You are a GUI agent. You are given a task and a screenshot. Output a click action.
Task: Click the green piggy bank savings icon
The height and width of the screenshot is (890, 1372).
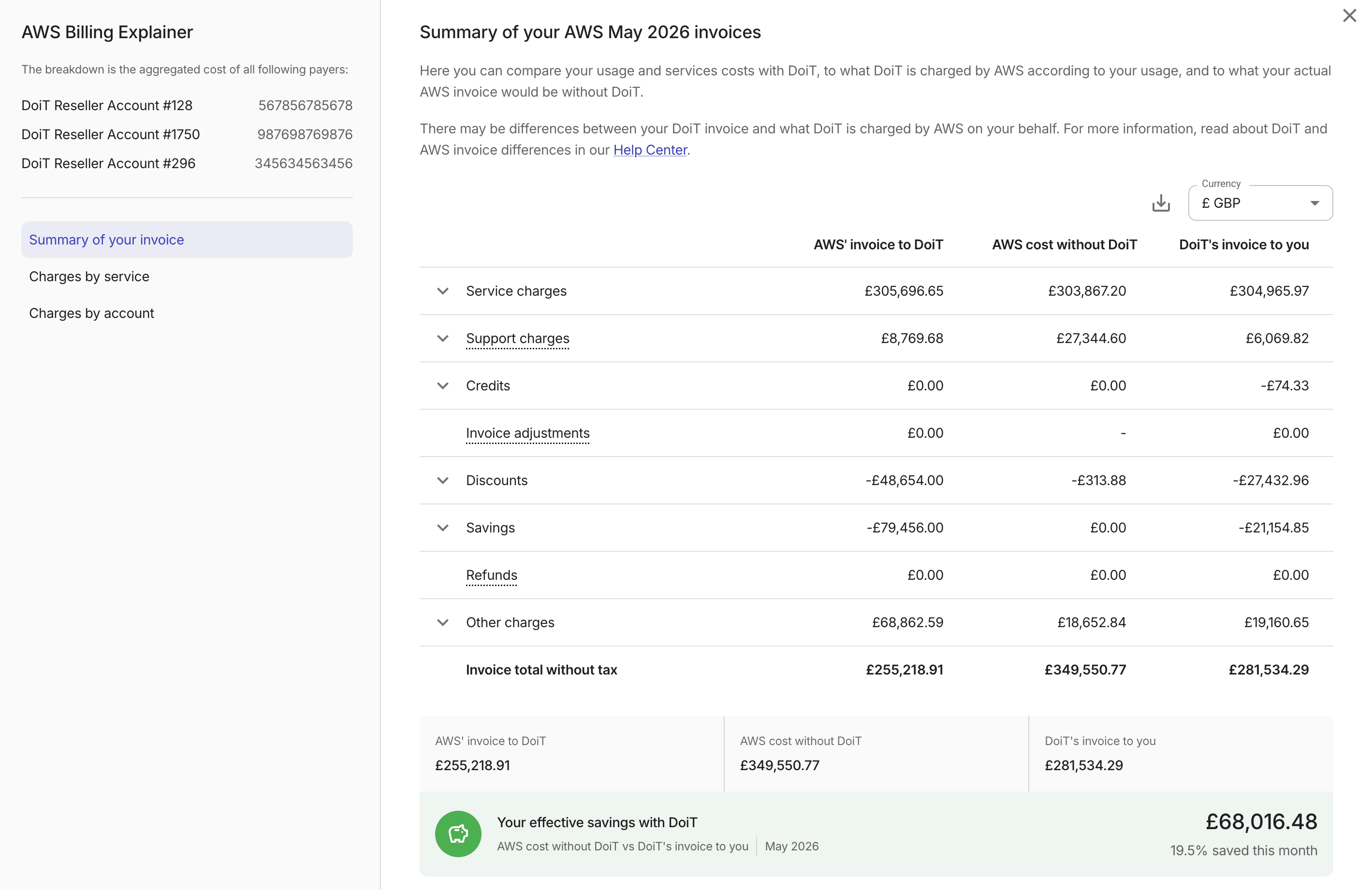458,833
